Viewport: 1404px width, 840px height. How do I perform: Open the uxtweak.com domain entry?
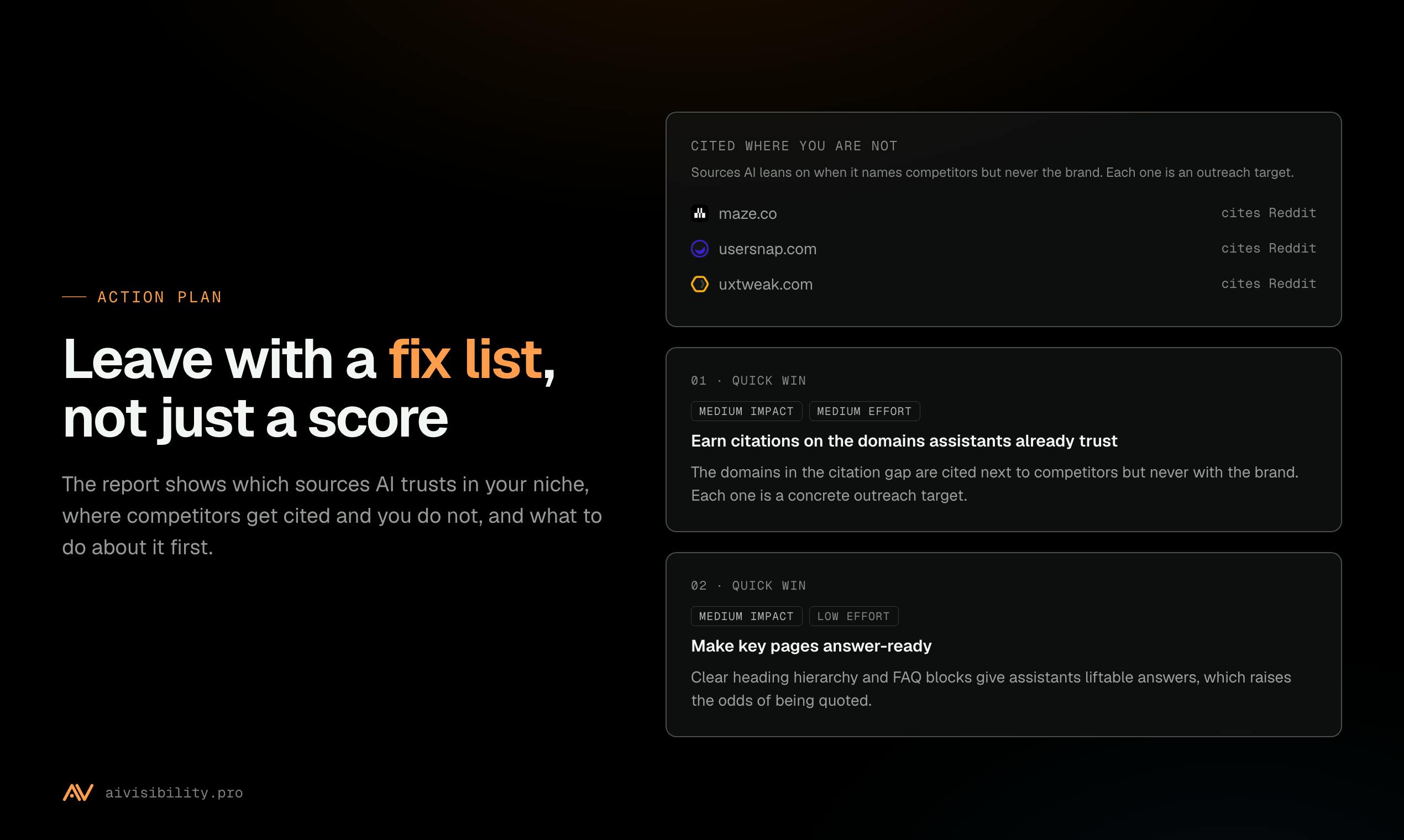(766, 284)
